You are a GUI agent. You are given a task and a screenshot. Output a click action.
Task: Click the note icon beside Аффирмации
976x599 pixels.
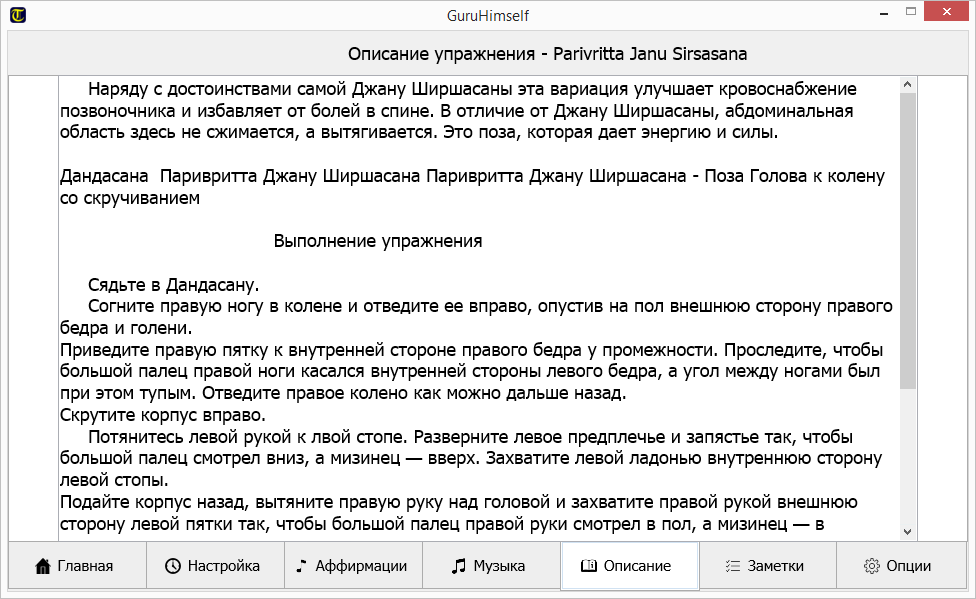pos(302,566)
